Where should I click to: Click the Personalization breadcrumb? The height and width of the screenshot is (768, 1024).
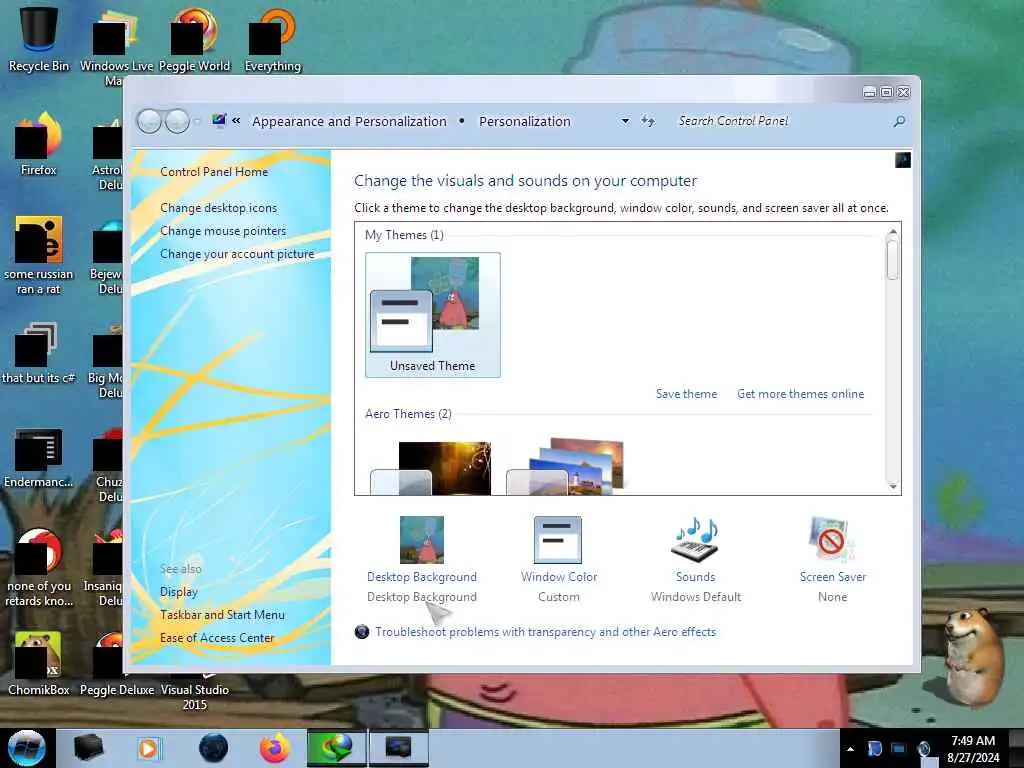pos(524,121)
